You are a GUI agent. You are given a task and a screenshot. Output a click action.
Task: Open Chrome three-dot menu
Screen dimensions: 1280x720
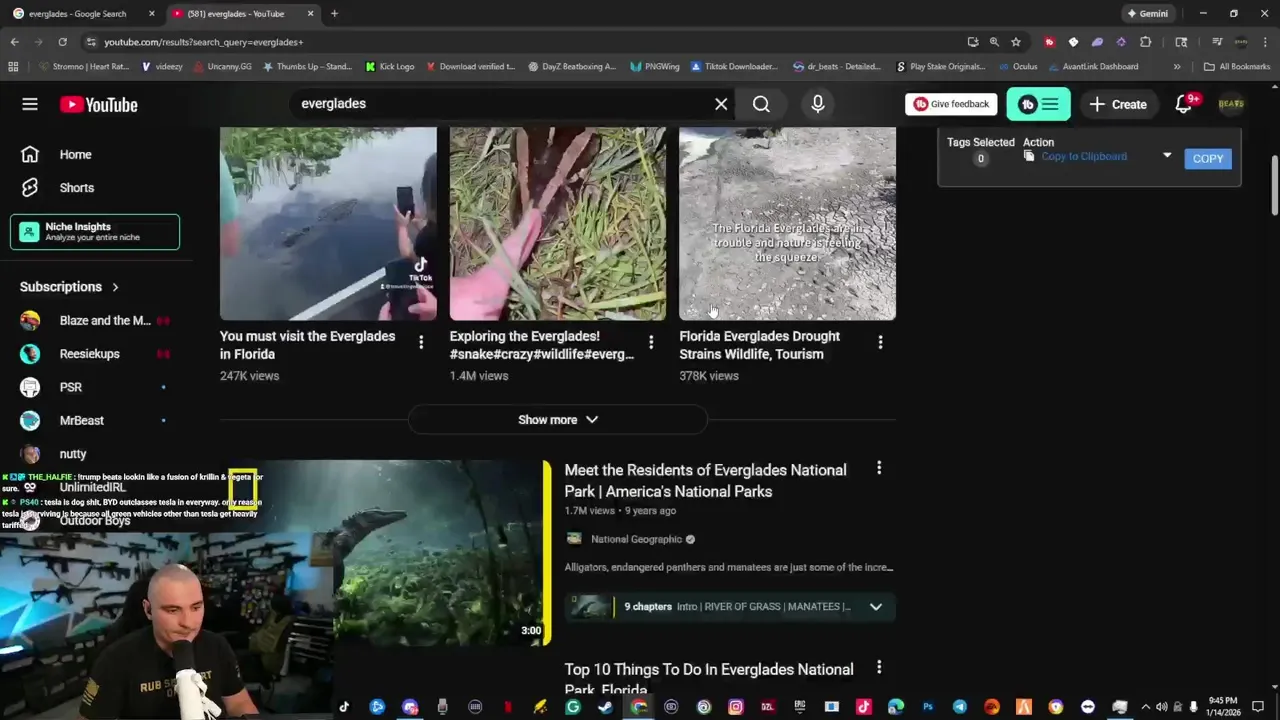(1264, 42)
